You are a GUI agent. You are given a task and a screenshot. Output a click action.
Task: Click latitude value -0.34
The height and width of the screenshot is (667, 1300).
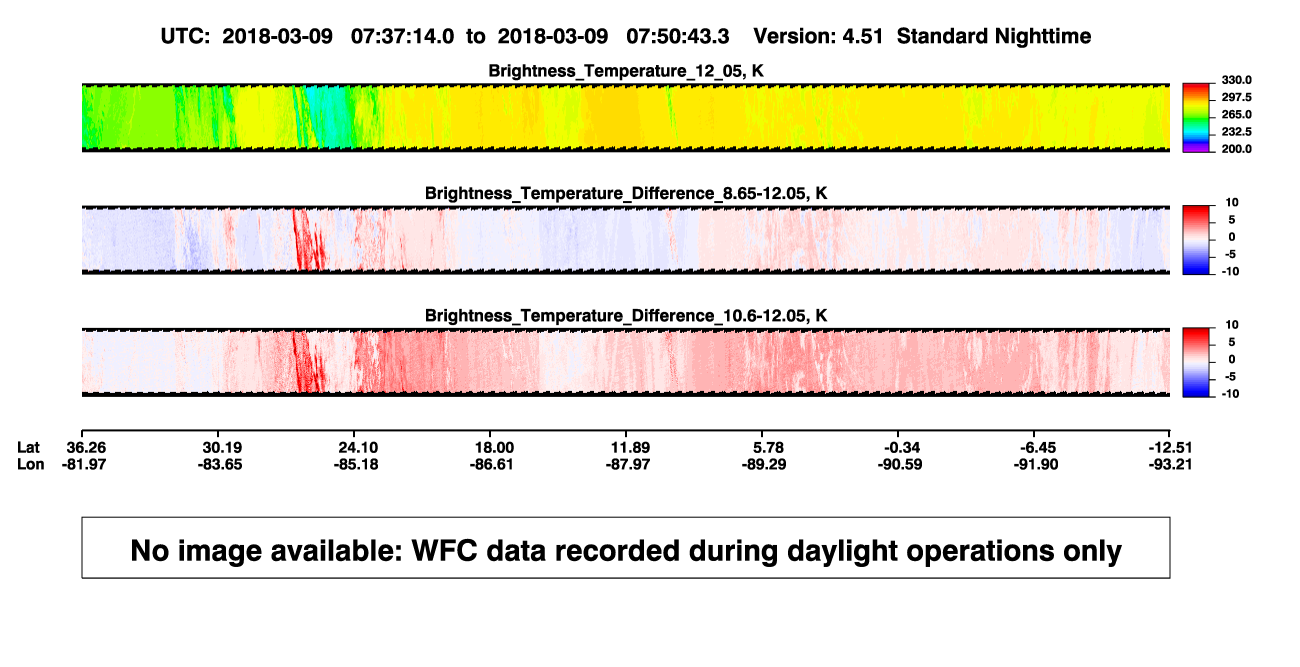click(x=899, y=447)
